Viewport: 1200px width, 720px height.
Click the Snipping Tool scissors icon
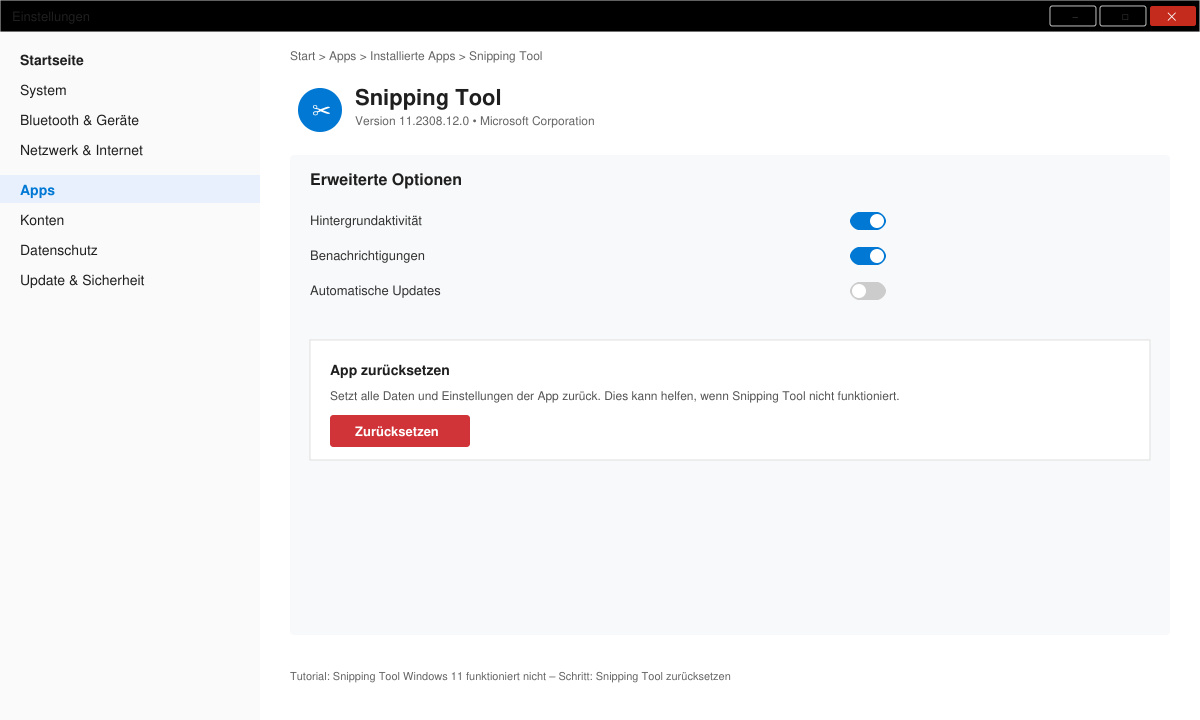(320, 109)
